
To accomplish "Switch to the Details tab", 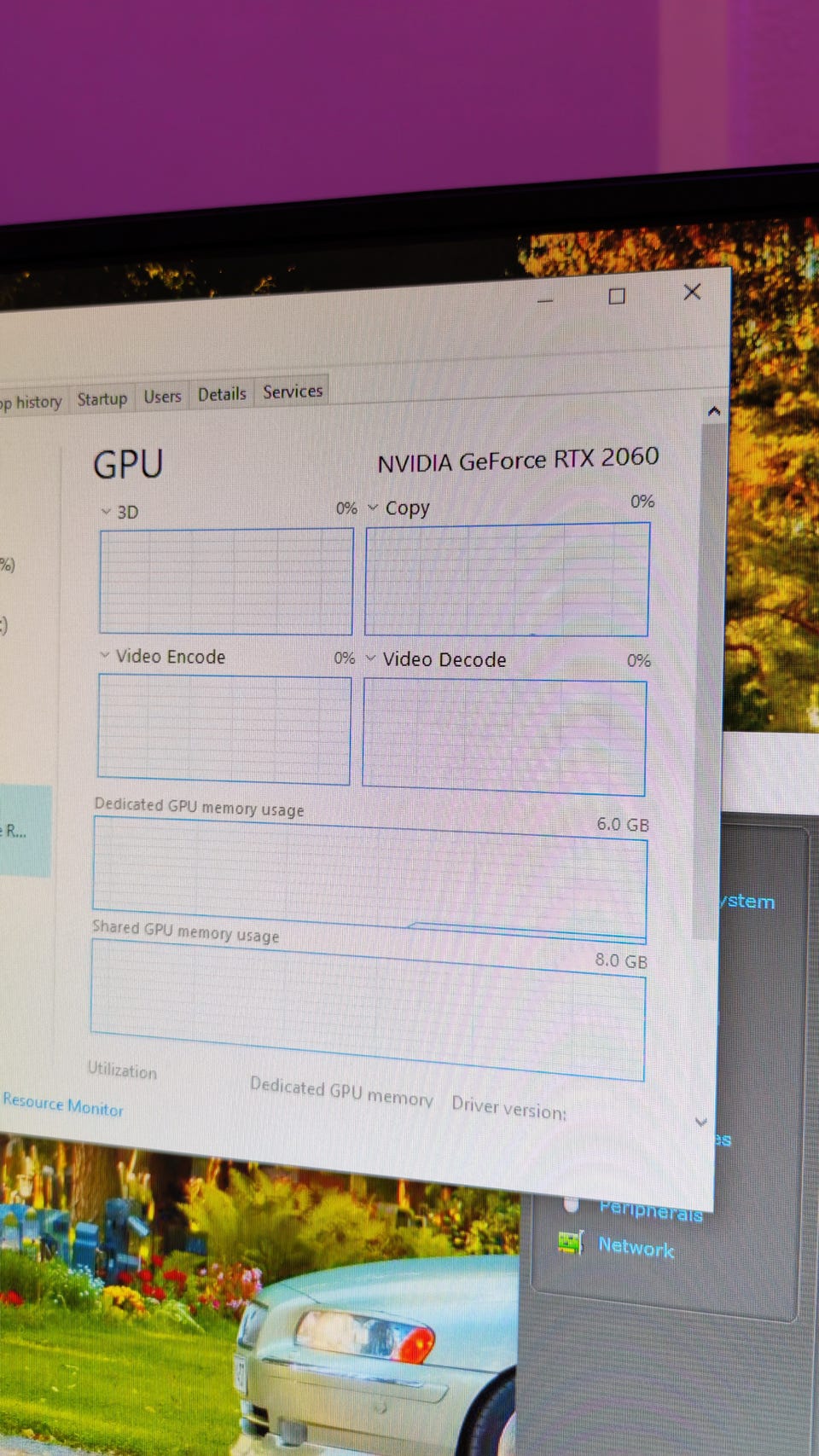I will (222, 394).
